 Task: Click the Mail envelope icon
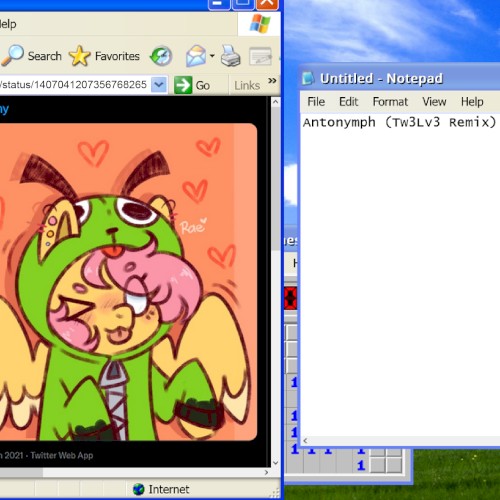196,56
